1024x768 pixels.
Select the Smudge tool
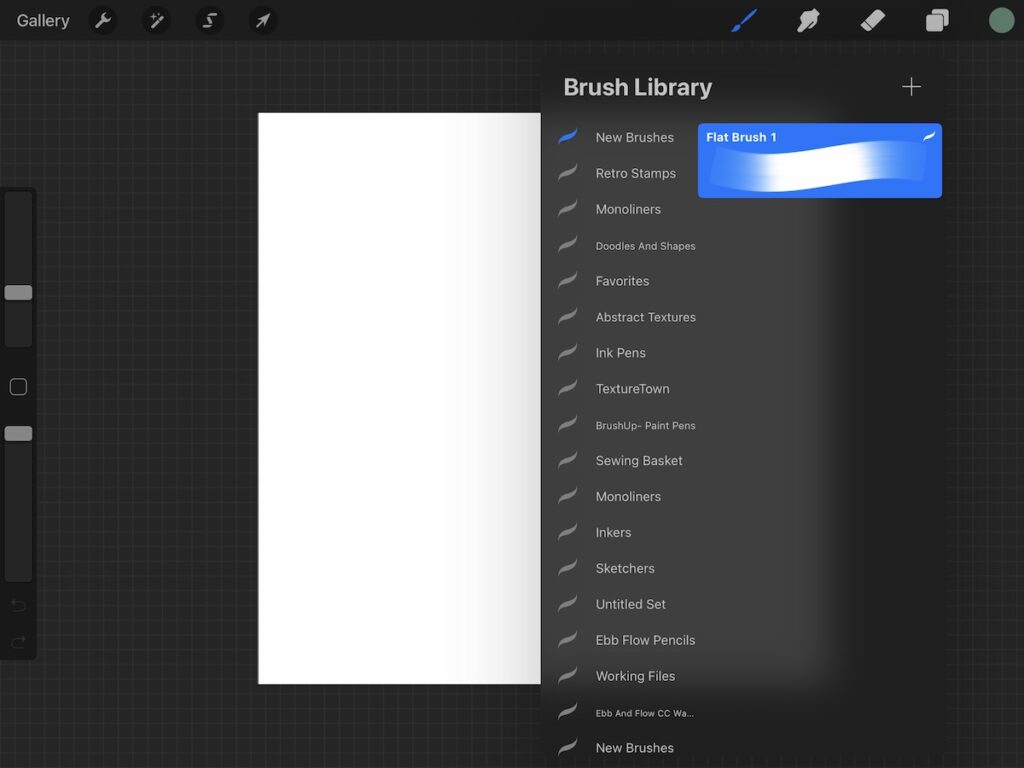[808, 20]
